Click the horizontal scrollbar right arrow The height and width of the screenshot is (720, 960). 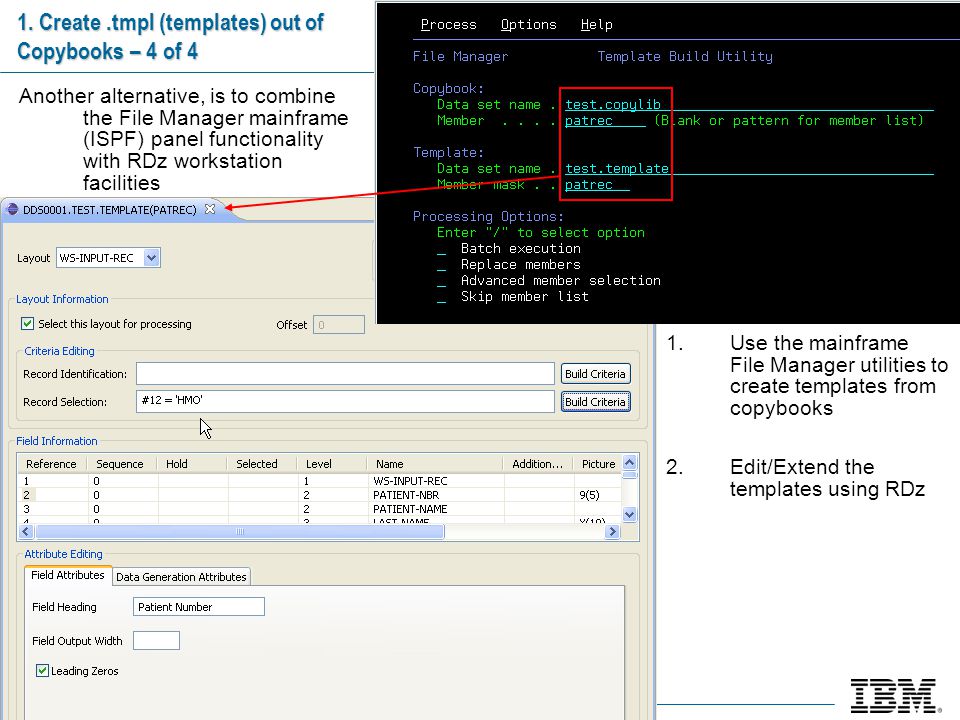[612, 531]
